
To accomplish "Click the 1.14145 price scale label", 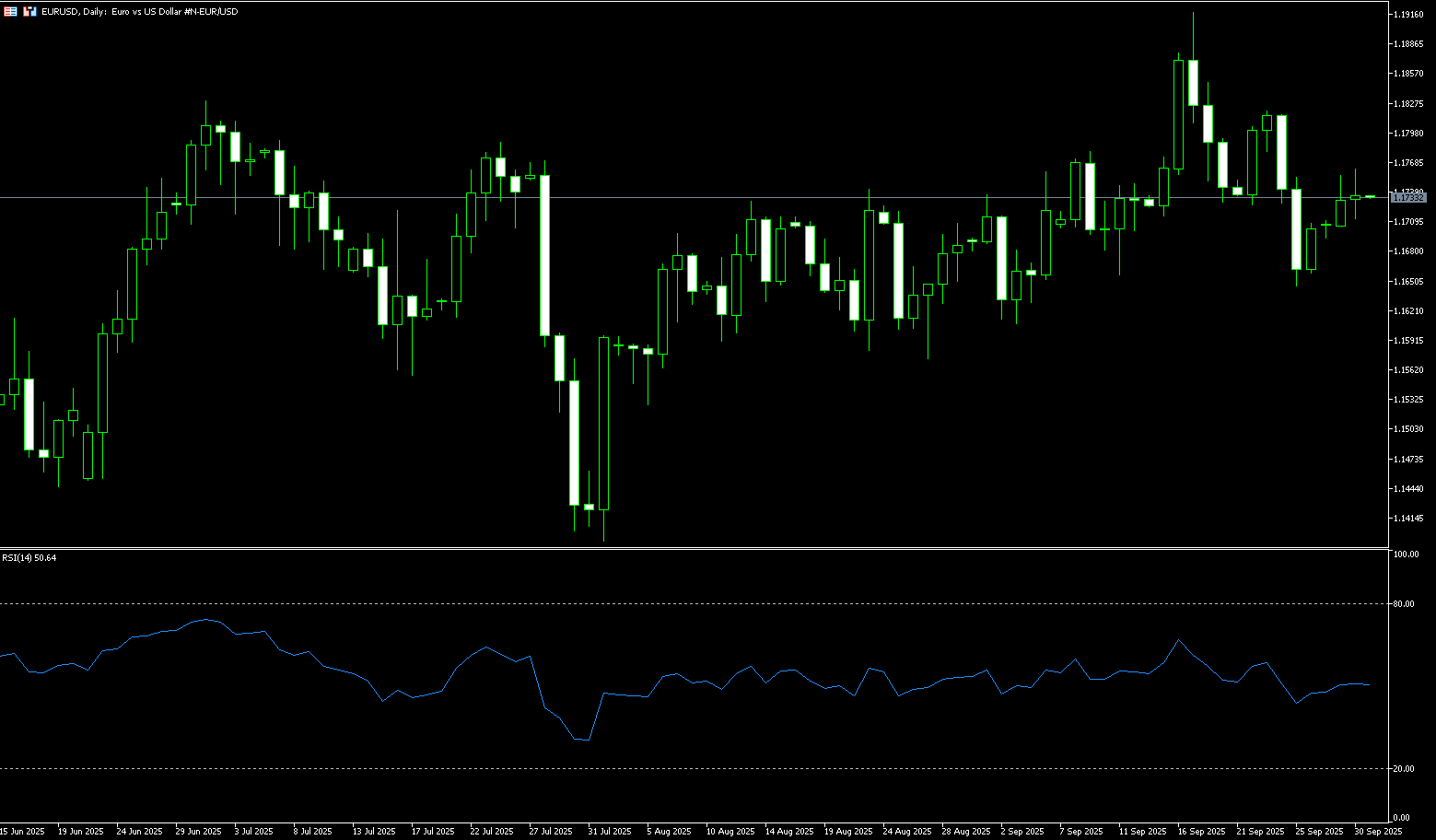I will click(x=1408, y=518).
